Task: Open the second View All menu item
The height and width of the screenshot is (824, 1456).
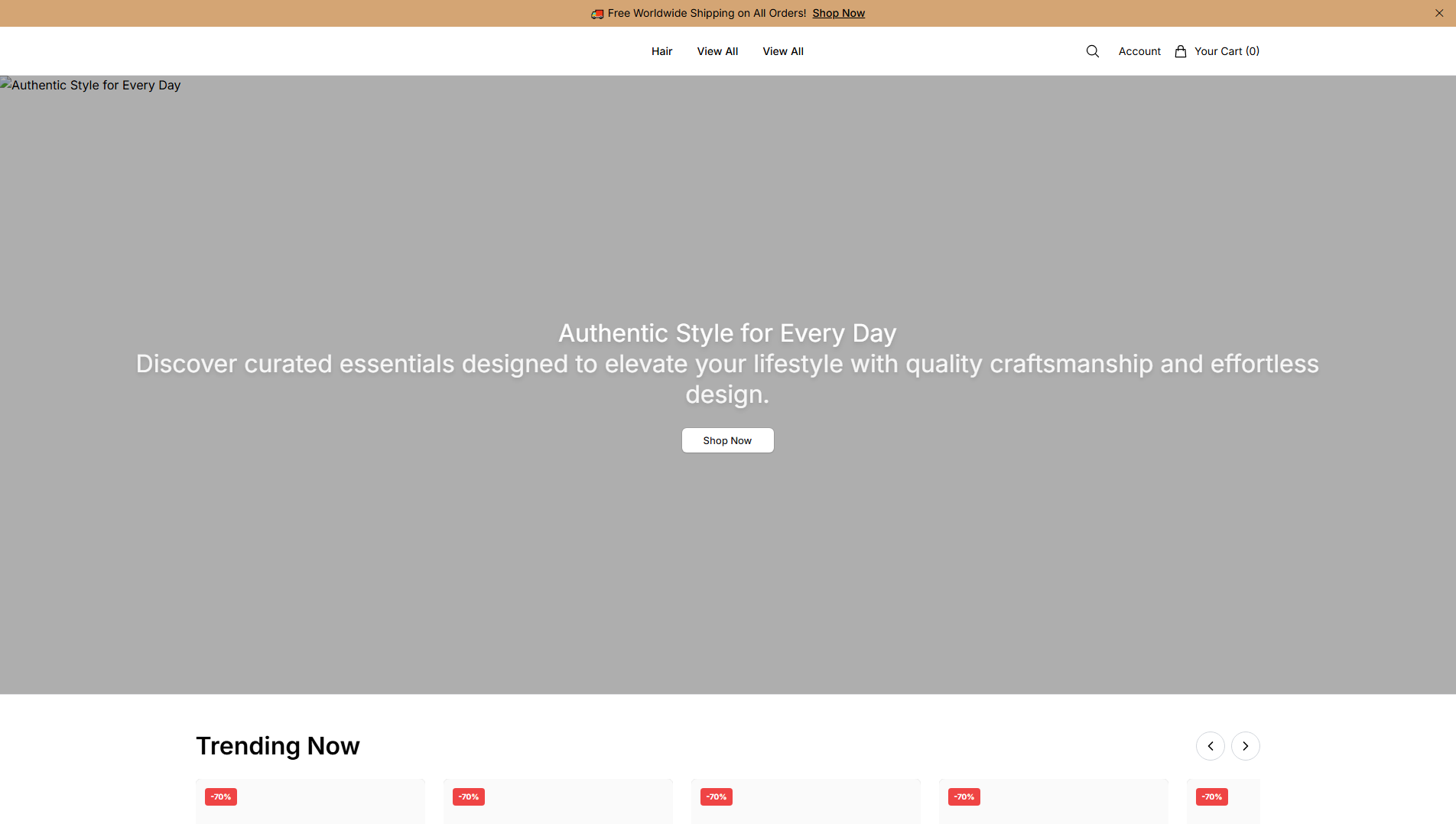Action: (783, 51)
